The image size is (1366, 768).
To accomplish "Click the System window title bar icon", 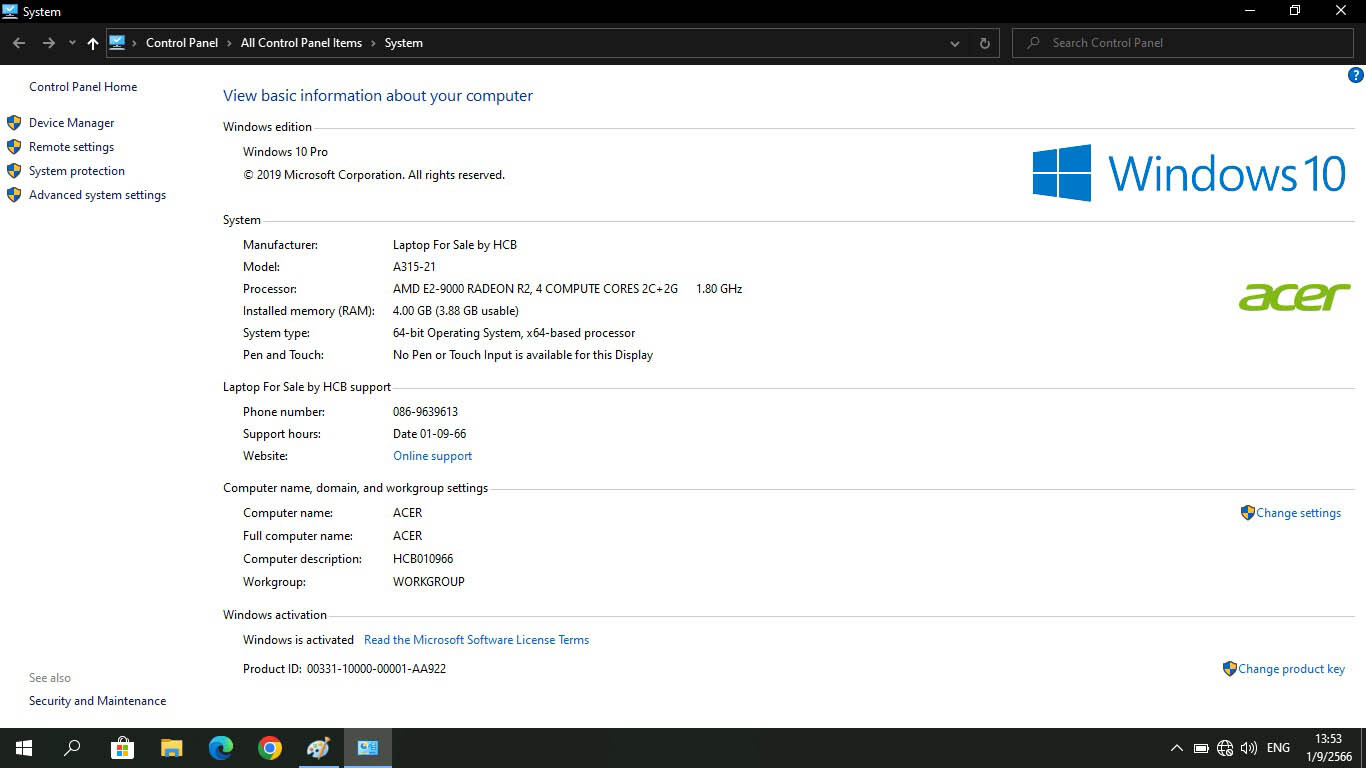I will (11, 11).
